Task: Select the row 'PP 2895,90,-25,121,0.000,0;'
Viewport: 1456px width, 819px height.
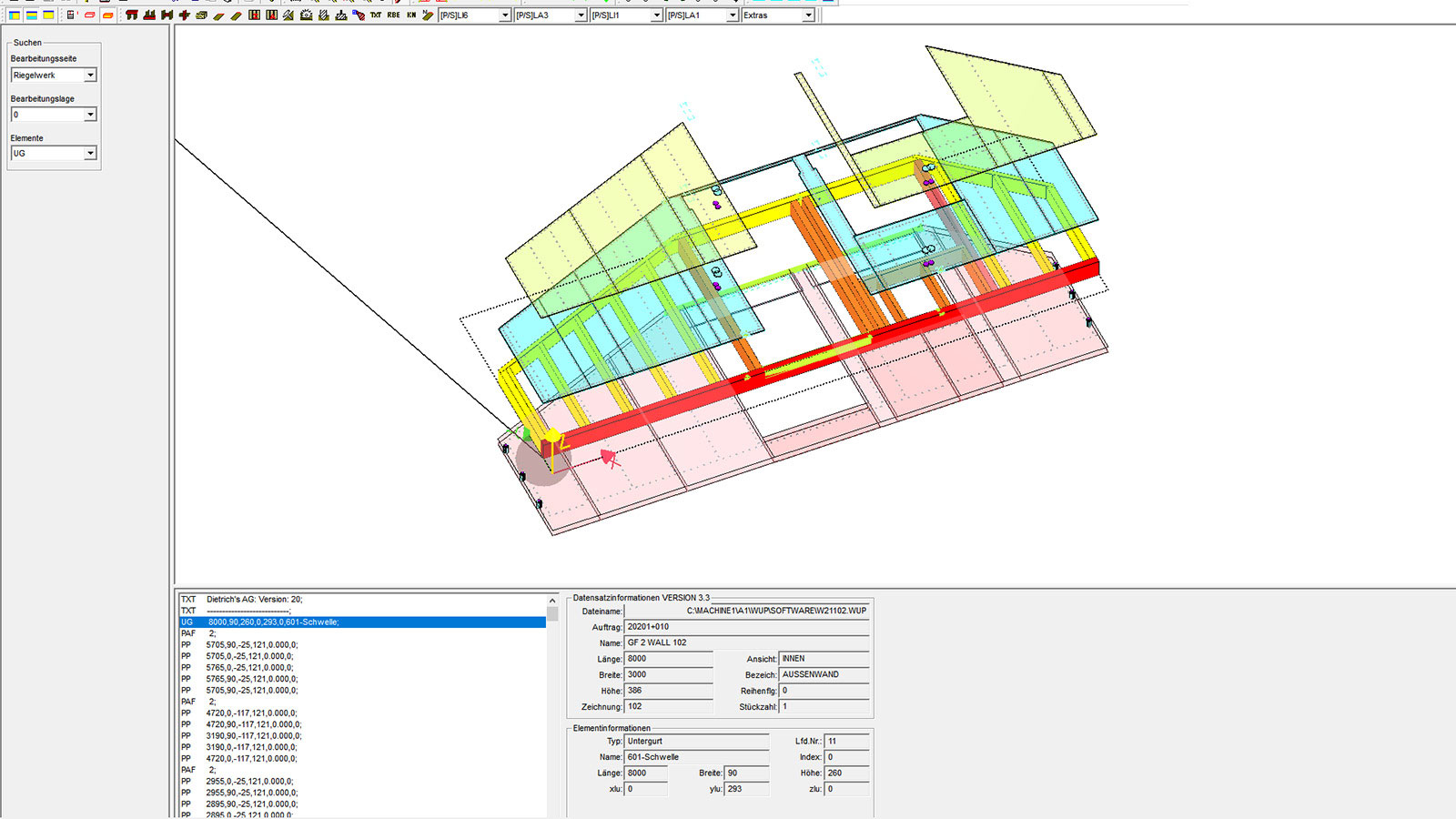Action: click(362, 804)
